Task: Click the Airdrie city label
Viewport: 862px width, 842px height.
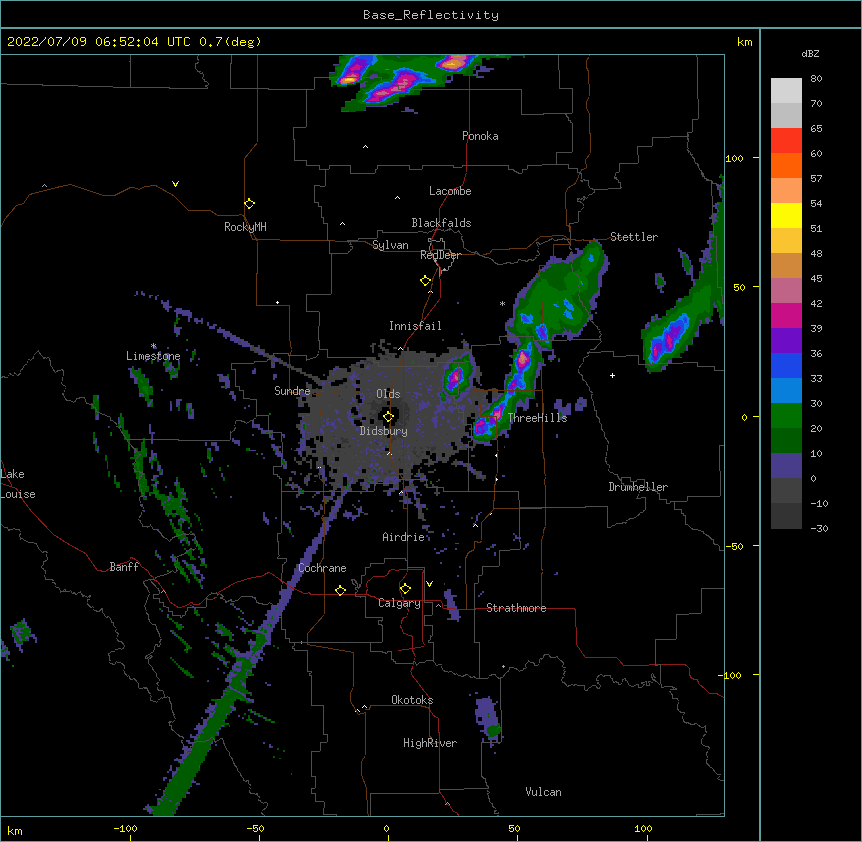Action: click(x=403, y=537)
